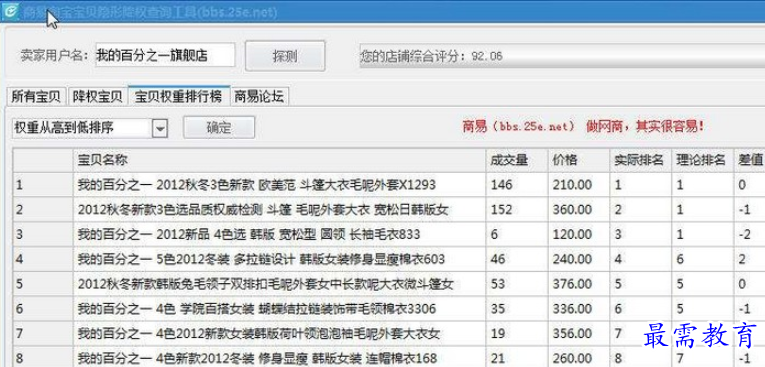Focus the 卖家用户名 input field
Viewport: 765px width, 367px height.
click(165, 55)
